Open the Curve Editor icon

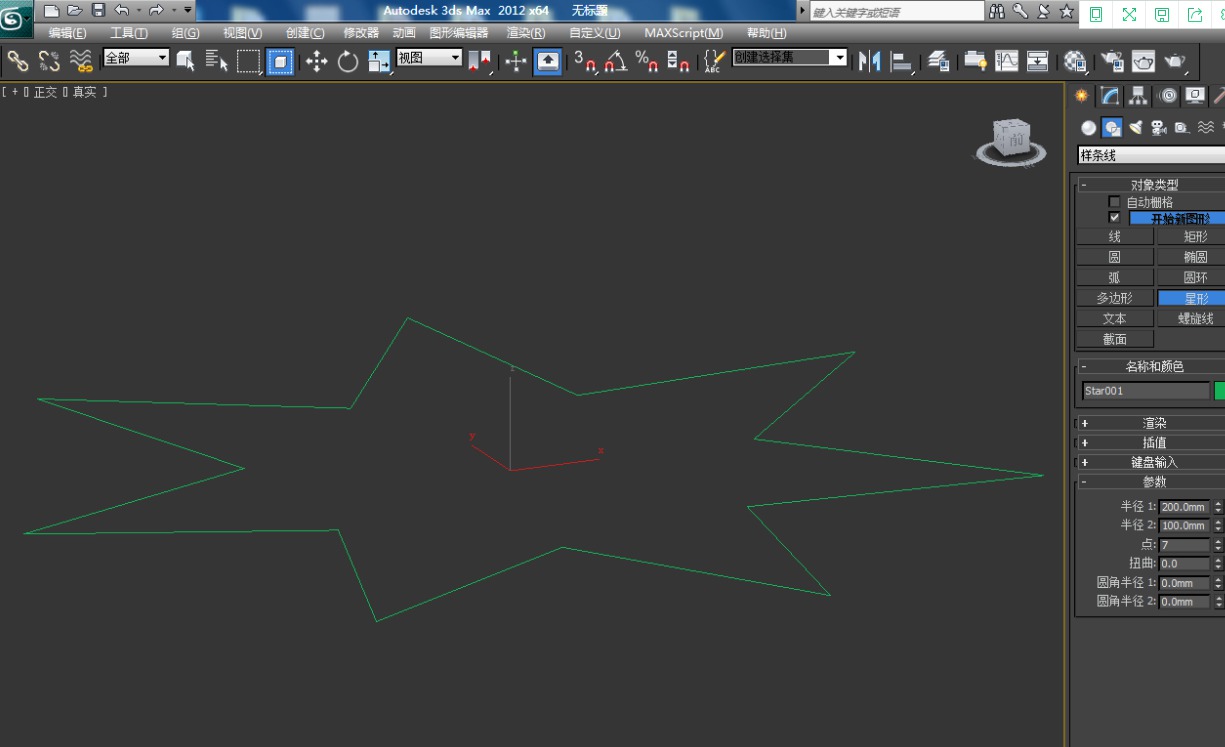pos(1007,61)
